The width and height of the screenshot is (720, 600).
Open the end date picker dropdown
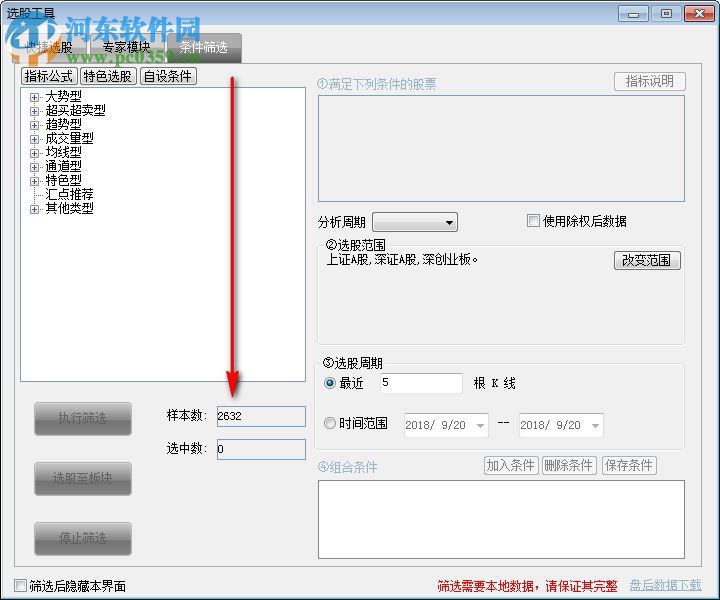(x=595, y=426)
